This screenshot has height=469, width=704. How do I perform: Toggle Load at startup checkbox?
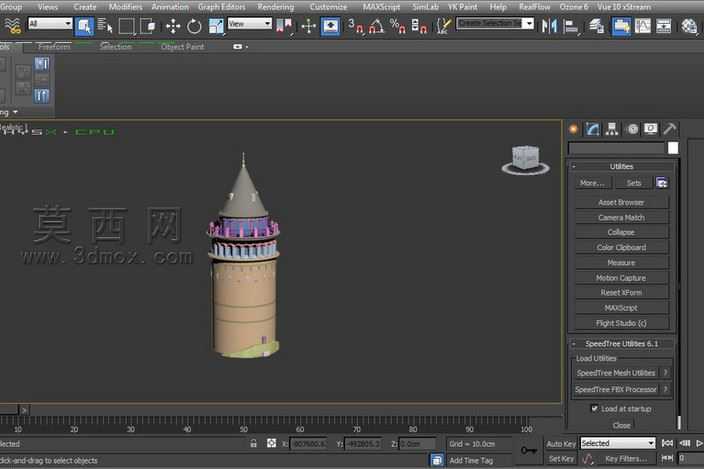point(594,408)
